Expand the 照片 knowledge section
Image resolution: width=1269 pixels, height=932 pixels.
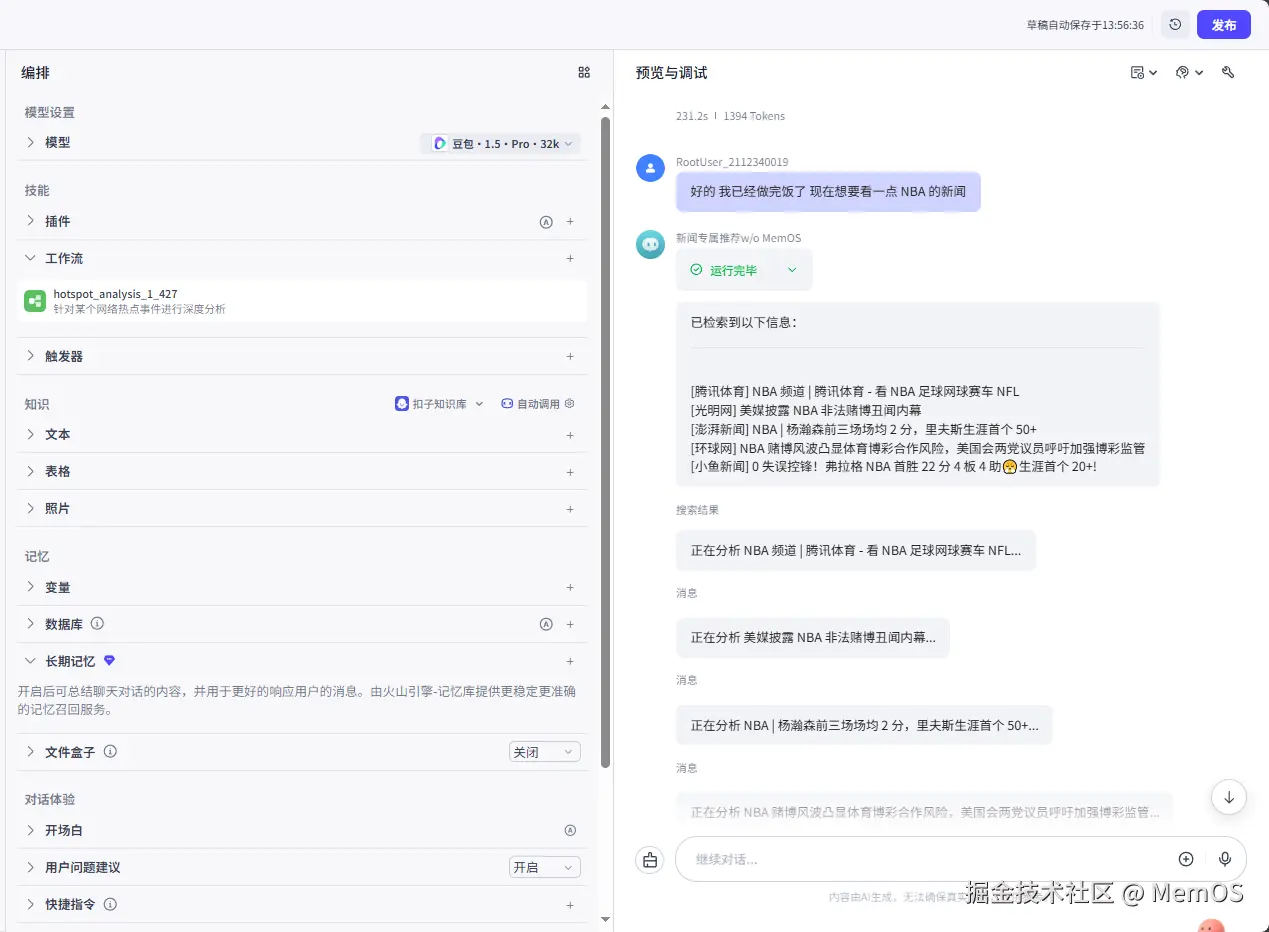(x=31, y=508)
